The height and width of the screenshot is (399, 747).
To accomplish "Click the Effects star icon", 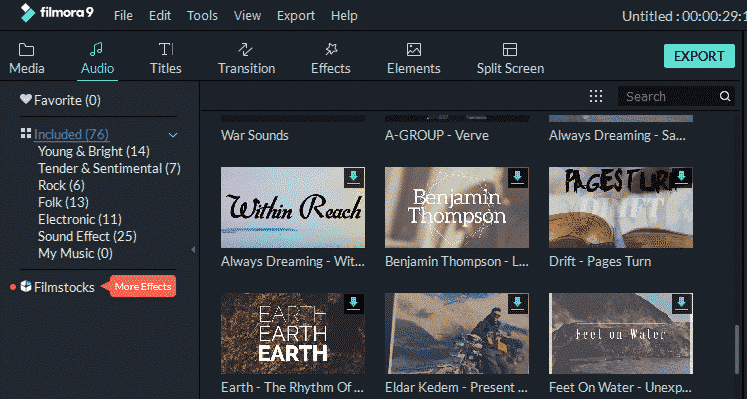I will (331, 49).
